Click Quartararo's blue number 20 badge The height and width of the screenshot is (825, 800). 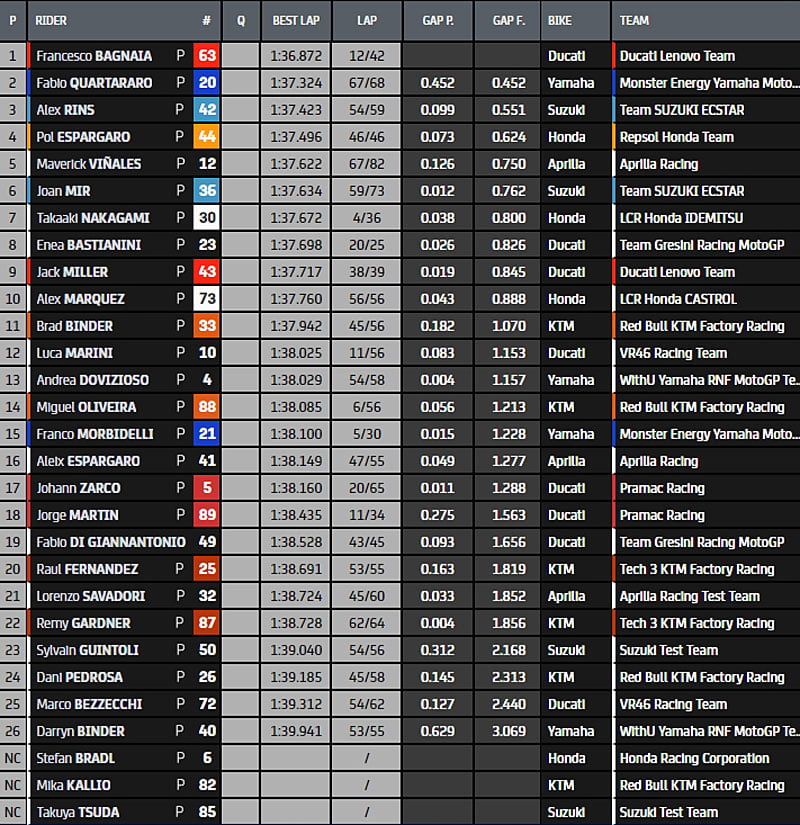[206, 83]
